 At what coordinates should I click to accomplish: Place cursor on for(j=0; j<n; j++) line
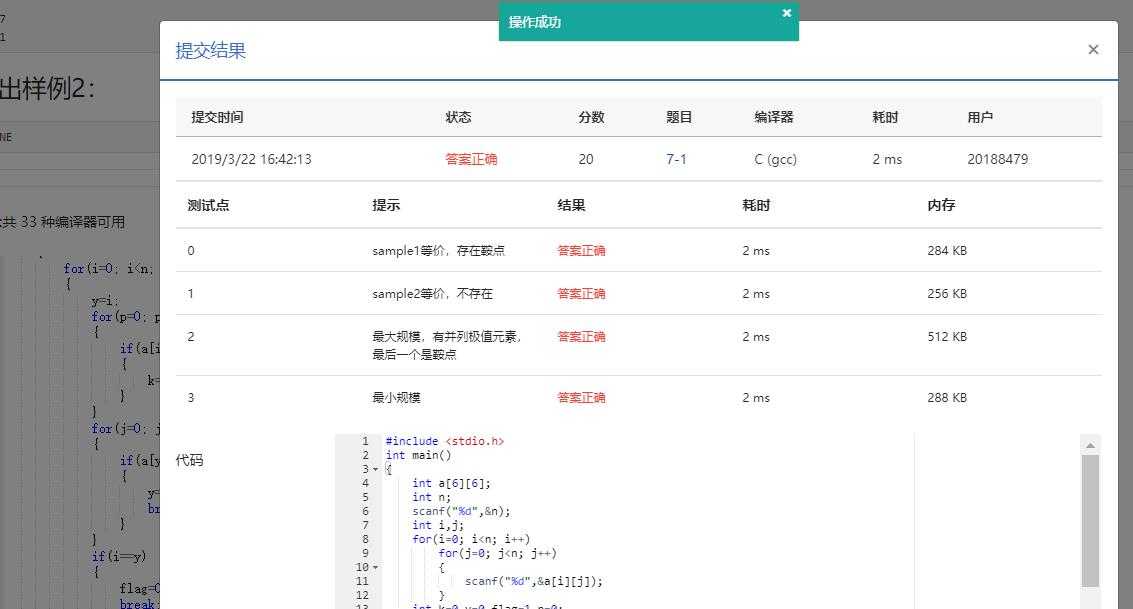[x=497, y=553]
